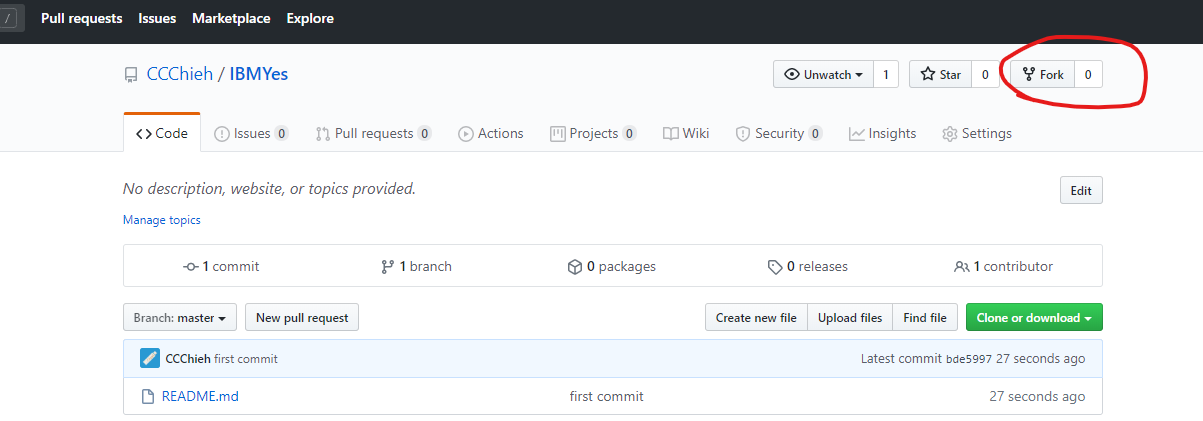
Task: Open 'first commit' message in README.md row
Action: (607, 396)
